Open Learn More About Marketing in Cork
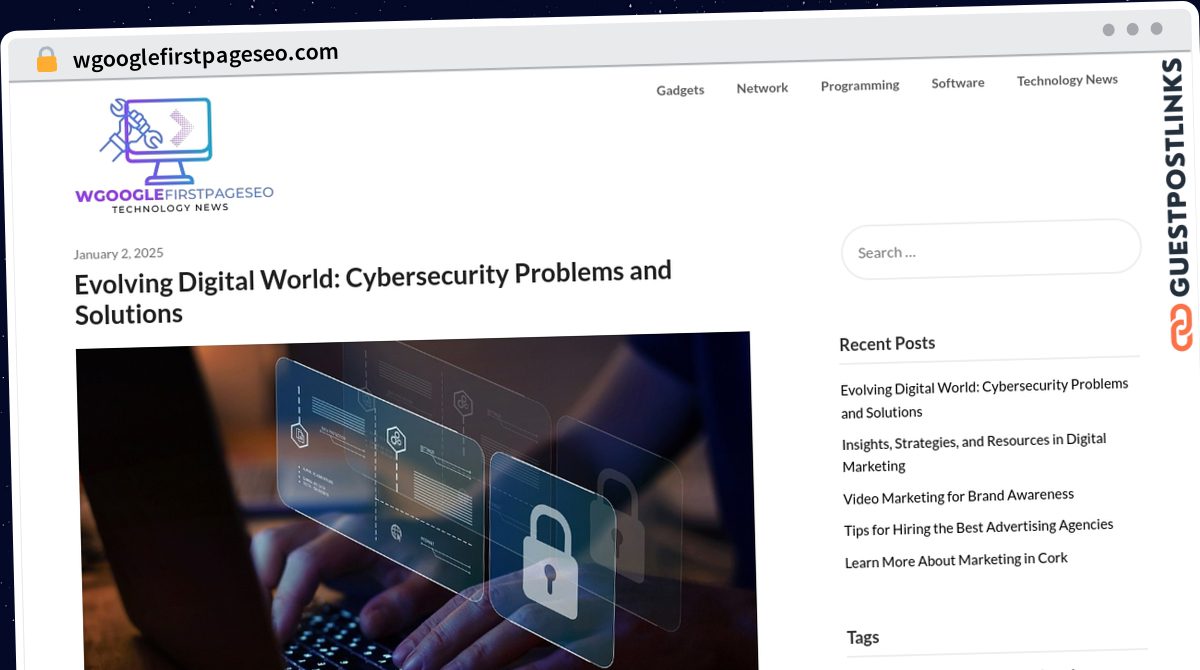 pos(956,560)
